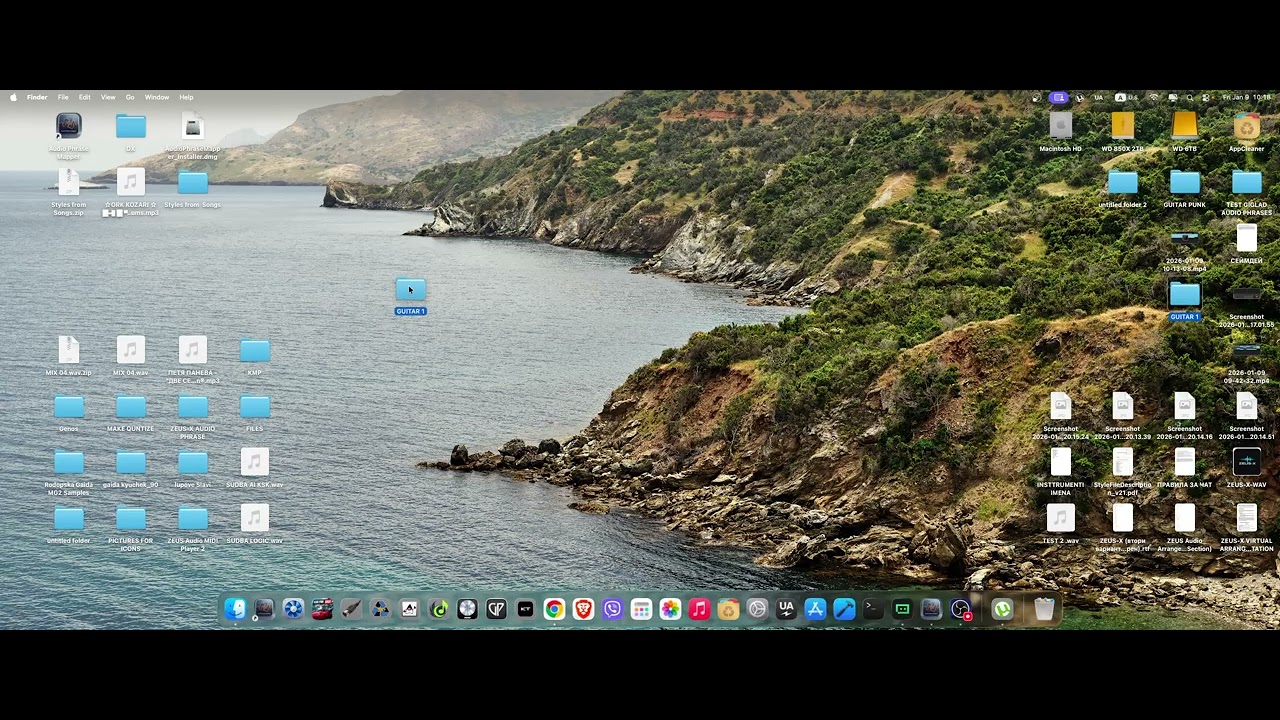Open the Edit menu

85,97
